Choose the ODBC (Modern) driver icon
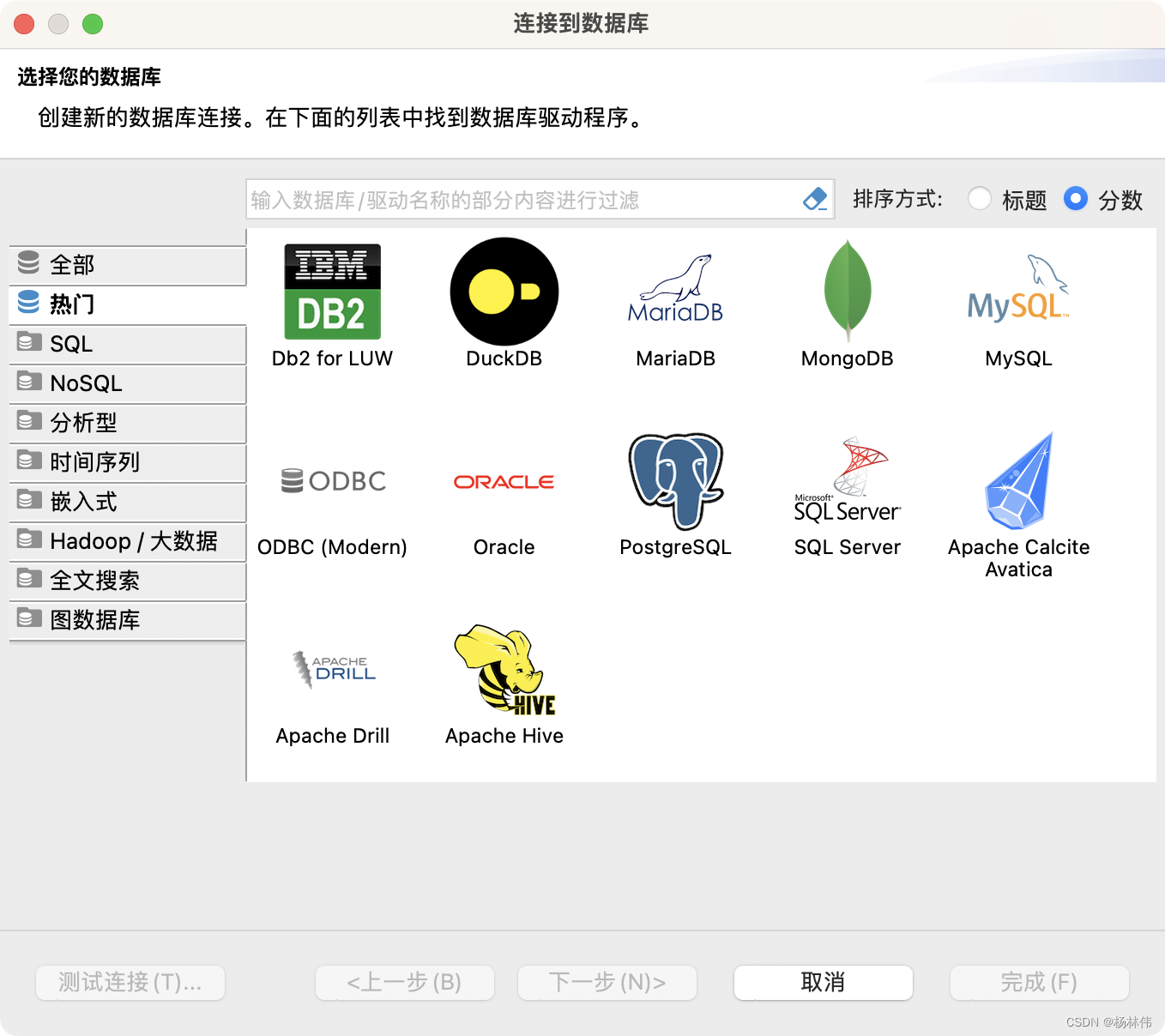Viewport: 1165px width, 1036px height. pyautogui.click(x=334, y=481)
